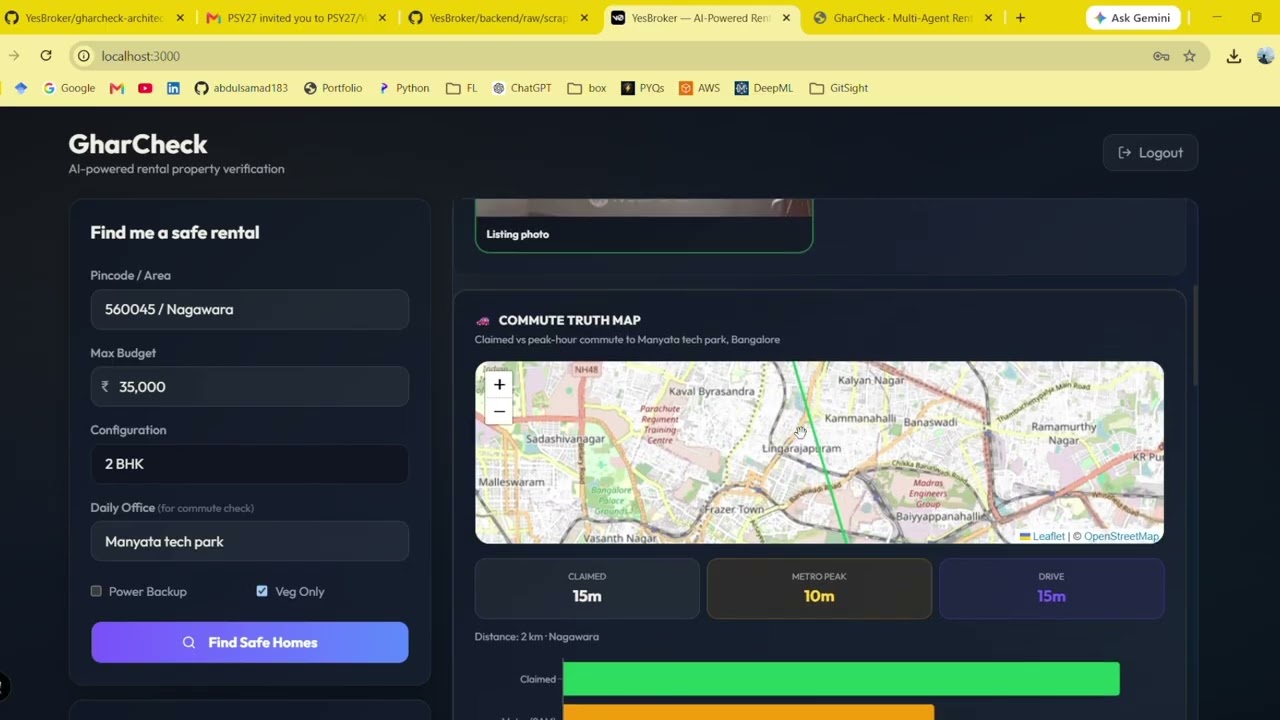Viewport: 1280px width, 720px height.
Task: Open the AWS bookmark
Action: coord(699,88)
